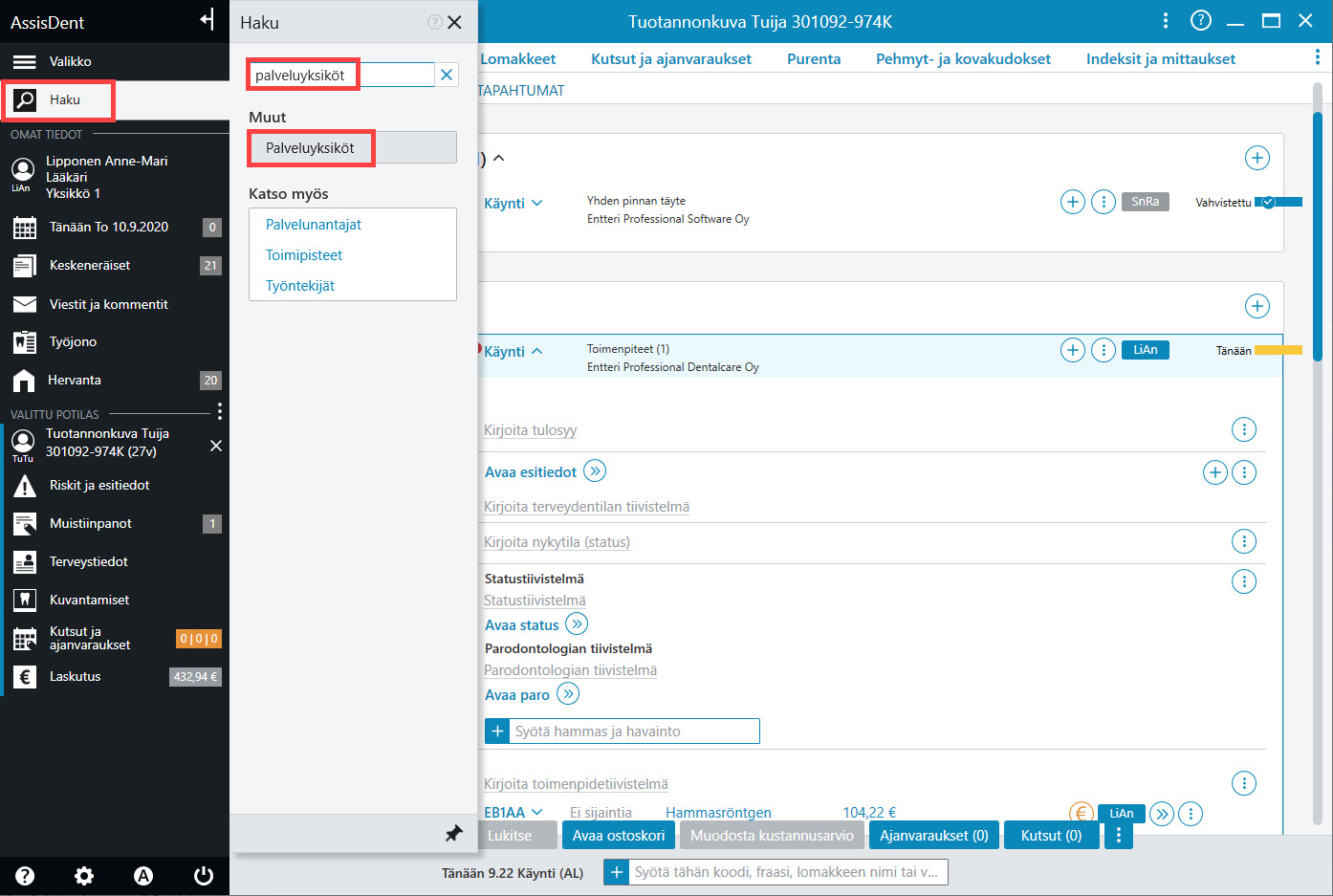The height and width of the screenshot is (896, 1333).
Task: Click the Avaa ostoskori button
Action: (619, 835)
